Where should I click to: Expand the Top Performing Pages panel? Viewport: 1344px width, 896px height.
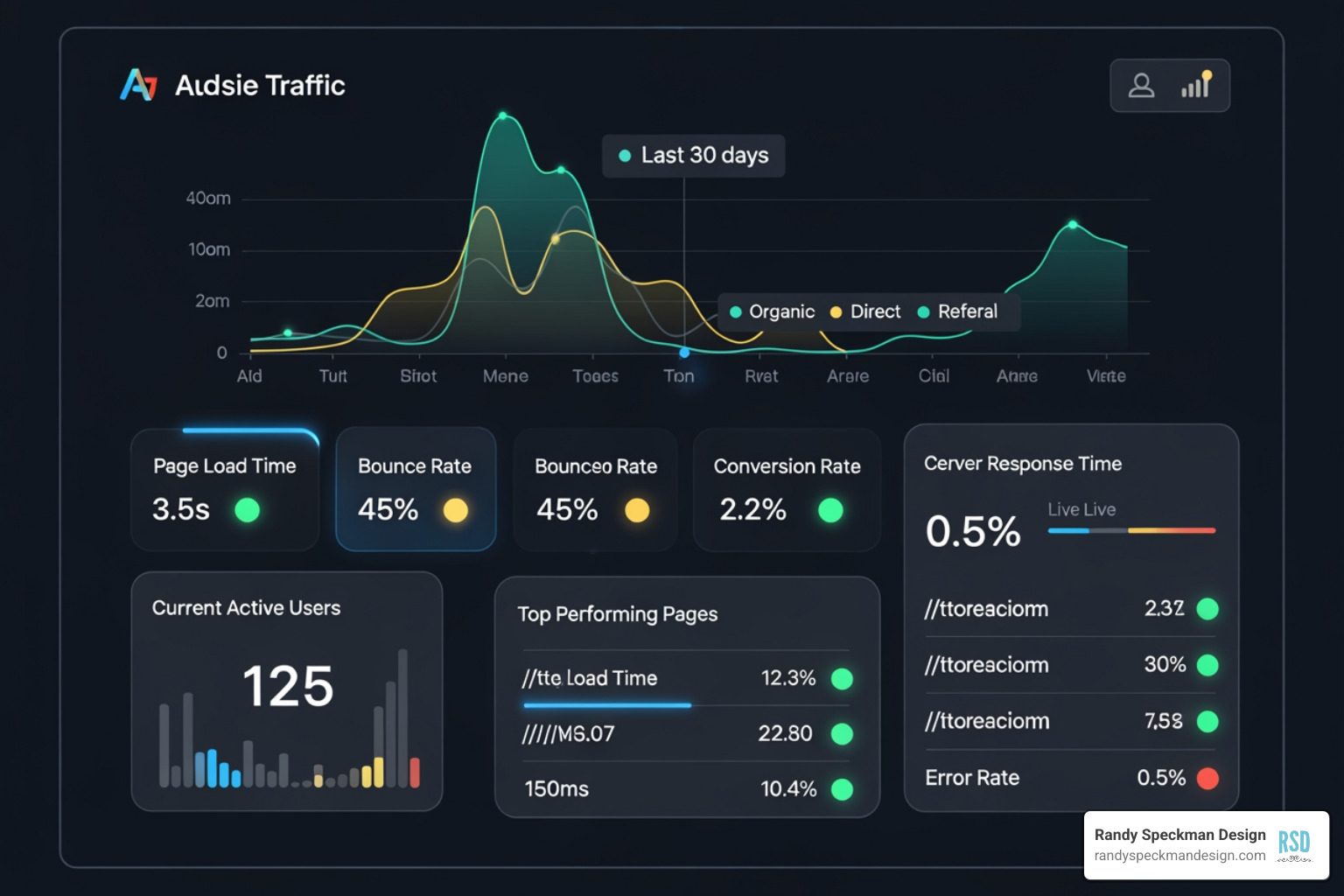click(x=617, y=614)
